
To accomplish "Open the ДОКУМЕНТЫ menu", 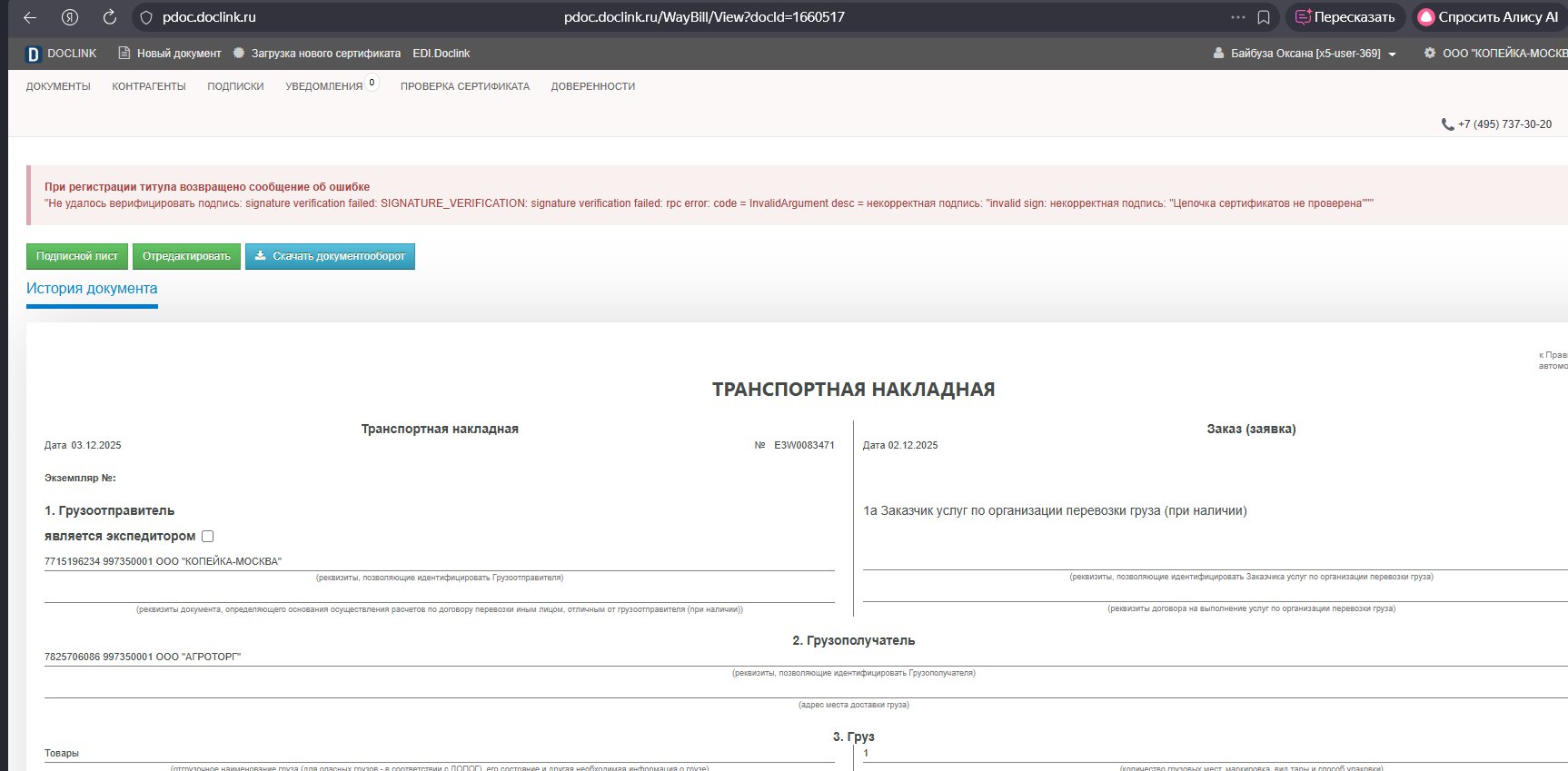I will tap(58, 86).
